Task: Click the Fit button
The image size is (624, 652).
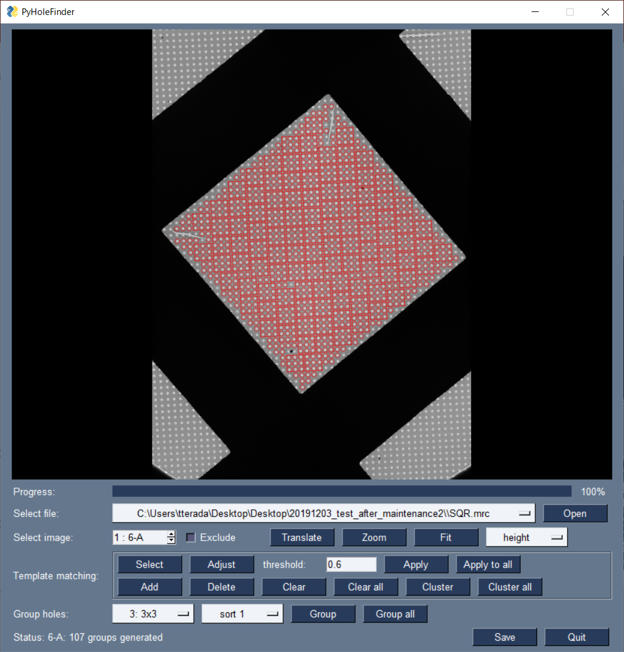Action: pyautogui.click(x=446, y=537)
